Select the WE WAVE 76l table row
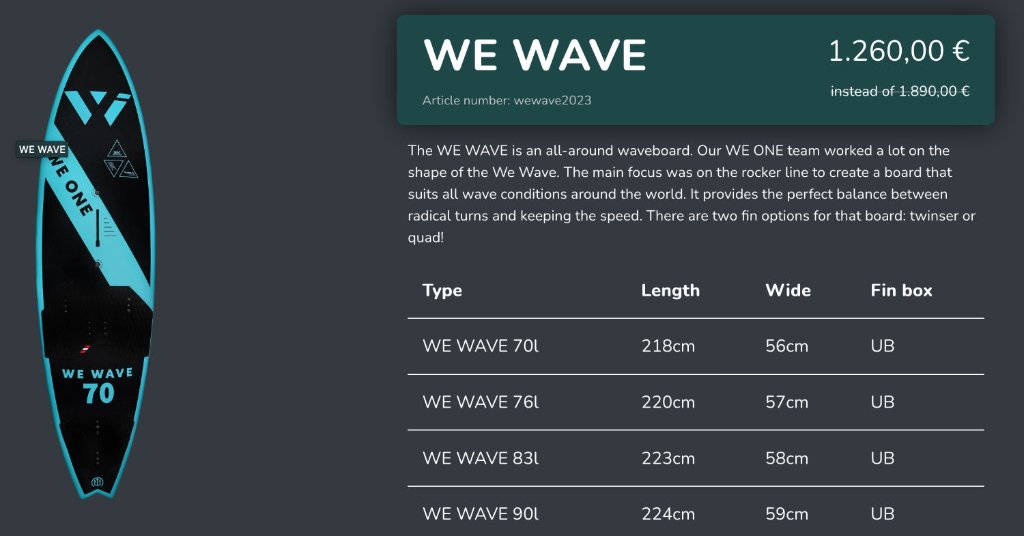1024x536 pixels. (x=695, y=402)
